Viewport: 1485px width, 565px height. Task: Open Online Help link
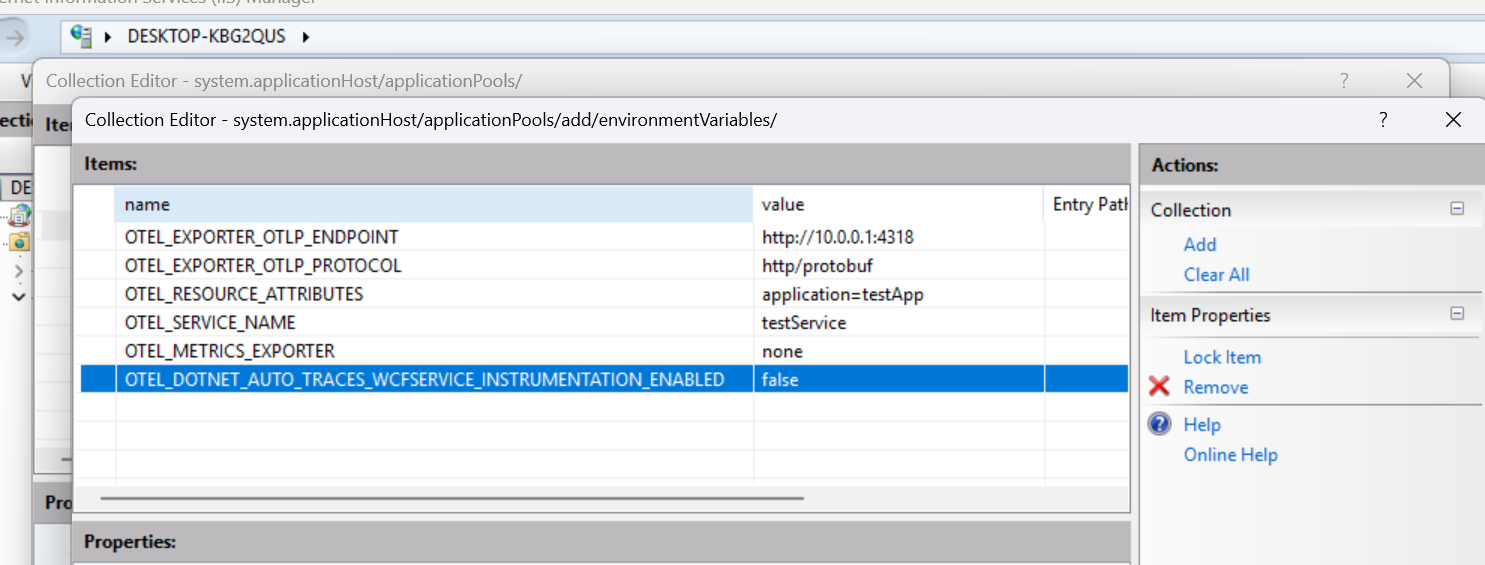pos(1230,455)
